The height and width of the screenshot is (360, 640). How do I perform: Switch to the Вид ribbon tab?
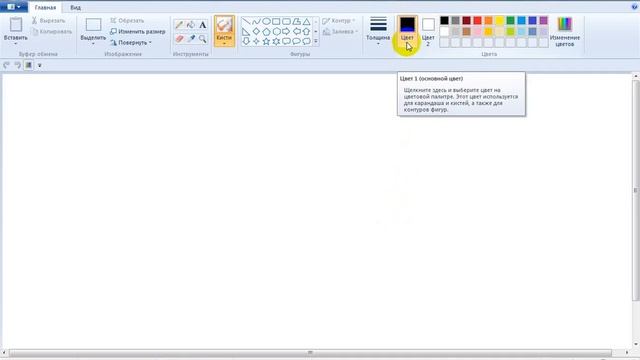(76, 7)
